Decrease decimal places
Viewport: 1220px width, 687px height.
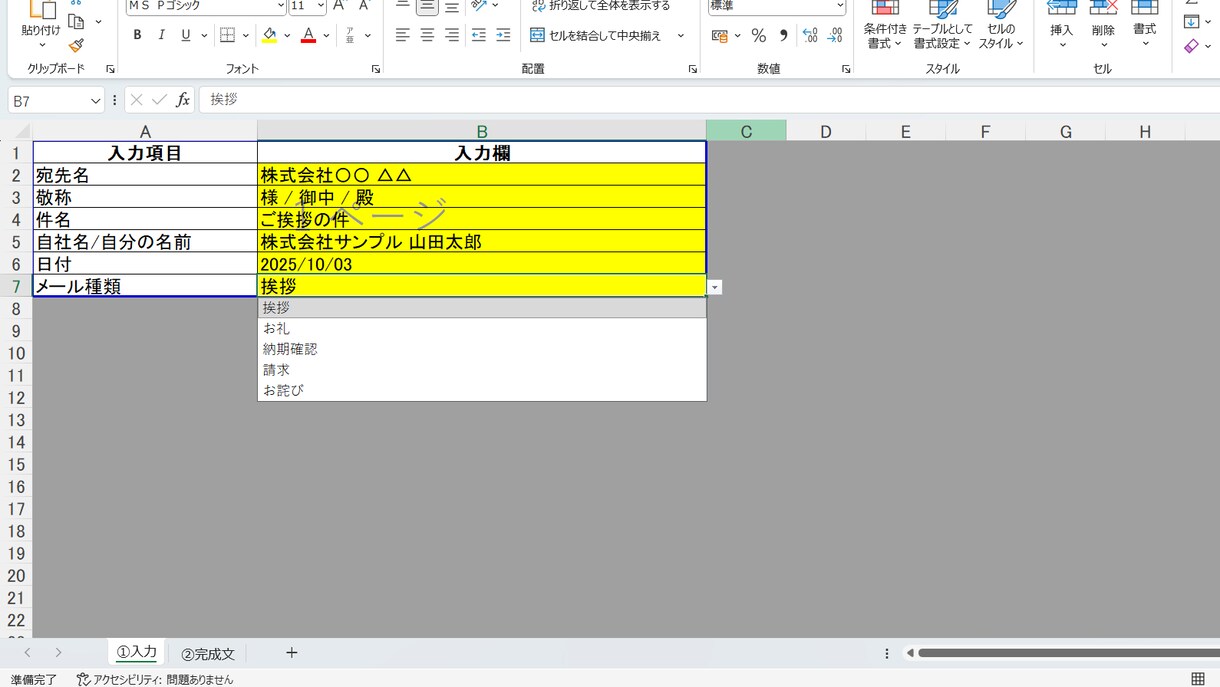coord(835,35)
